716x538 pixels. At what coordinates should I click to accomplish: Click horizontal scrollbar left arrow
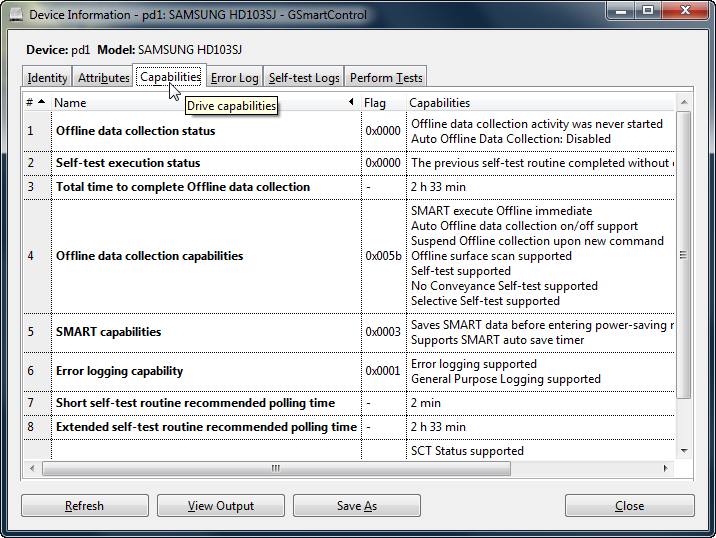coord(32,468)
